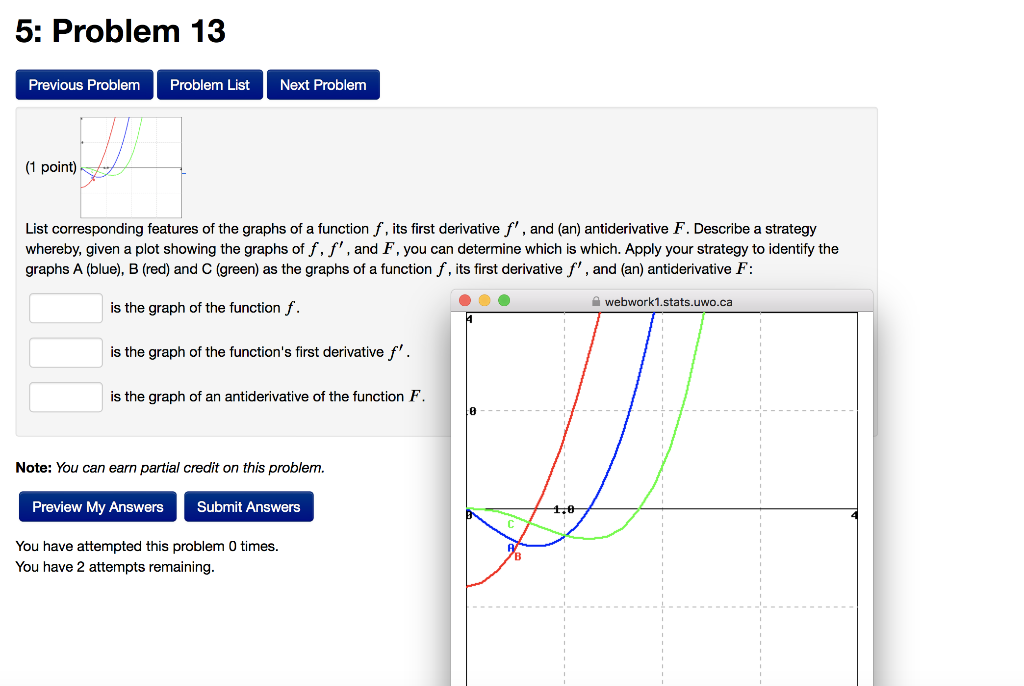Advance to the Next Problem
This screenshot has height=686, width=1024.
click(322, 84)
